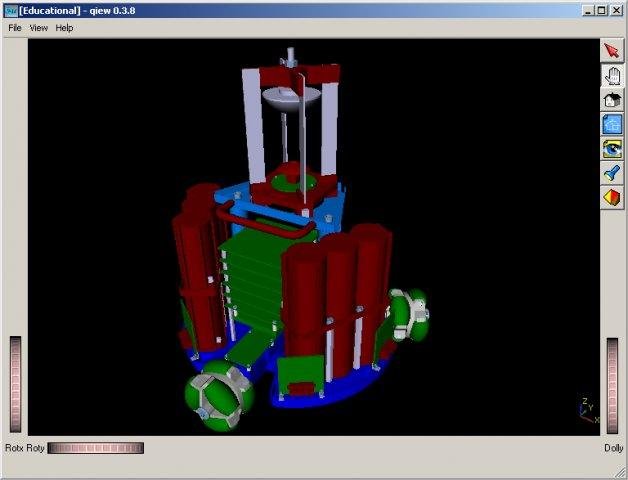The width and height of the screenshot is (628, 480).
Task: Click the eye view-all icon
Action: click(612, 149)
